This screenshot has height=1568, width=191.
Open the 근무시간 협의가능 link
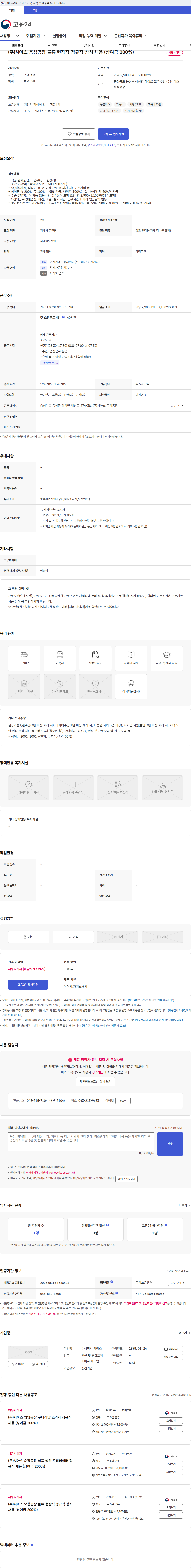(x=50, y=363)
